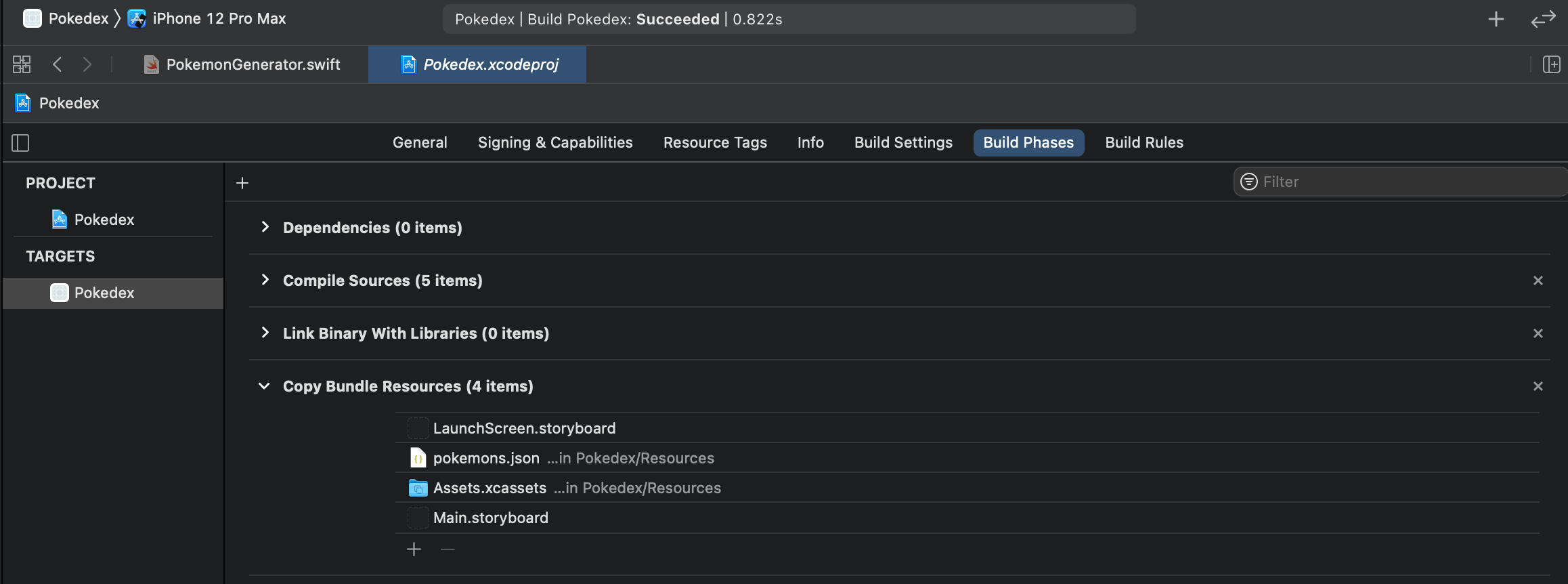Select the Assets.xcassets row
Viewport: 1568px width, 584px height.
point(967,488)
